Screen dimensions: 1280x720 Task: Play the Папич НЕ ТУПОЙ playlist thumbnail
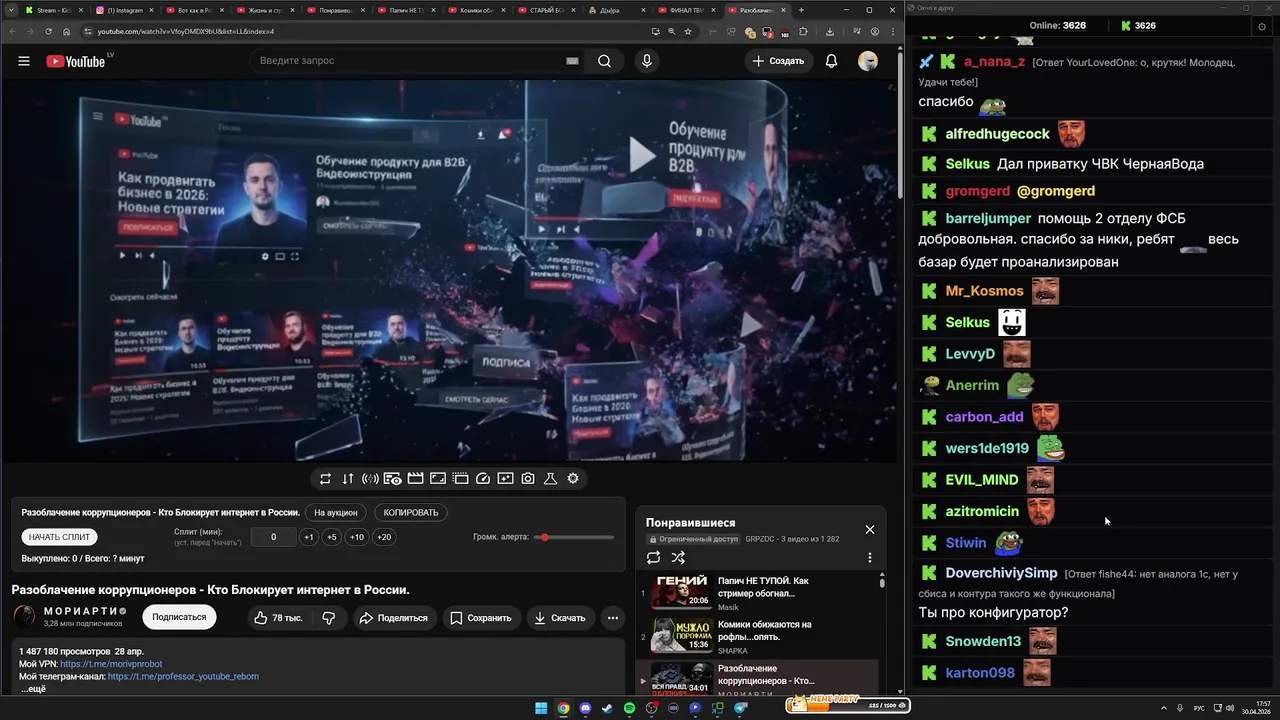pyautogui.click(x=682, y=592)
